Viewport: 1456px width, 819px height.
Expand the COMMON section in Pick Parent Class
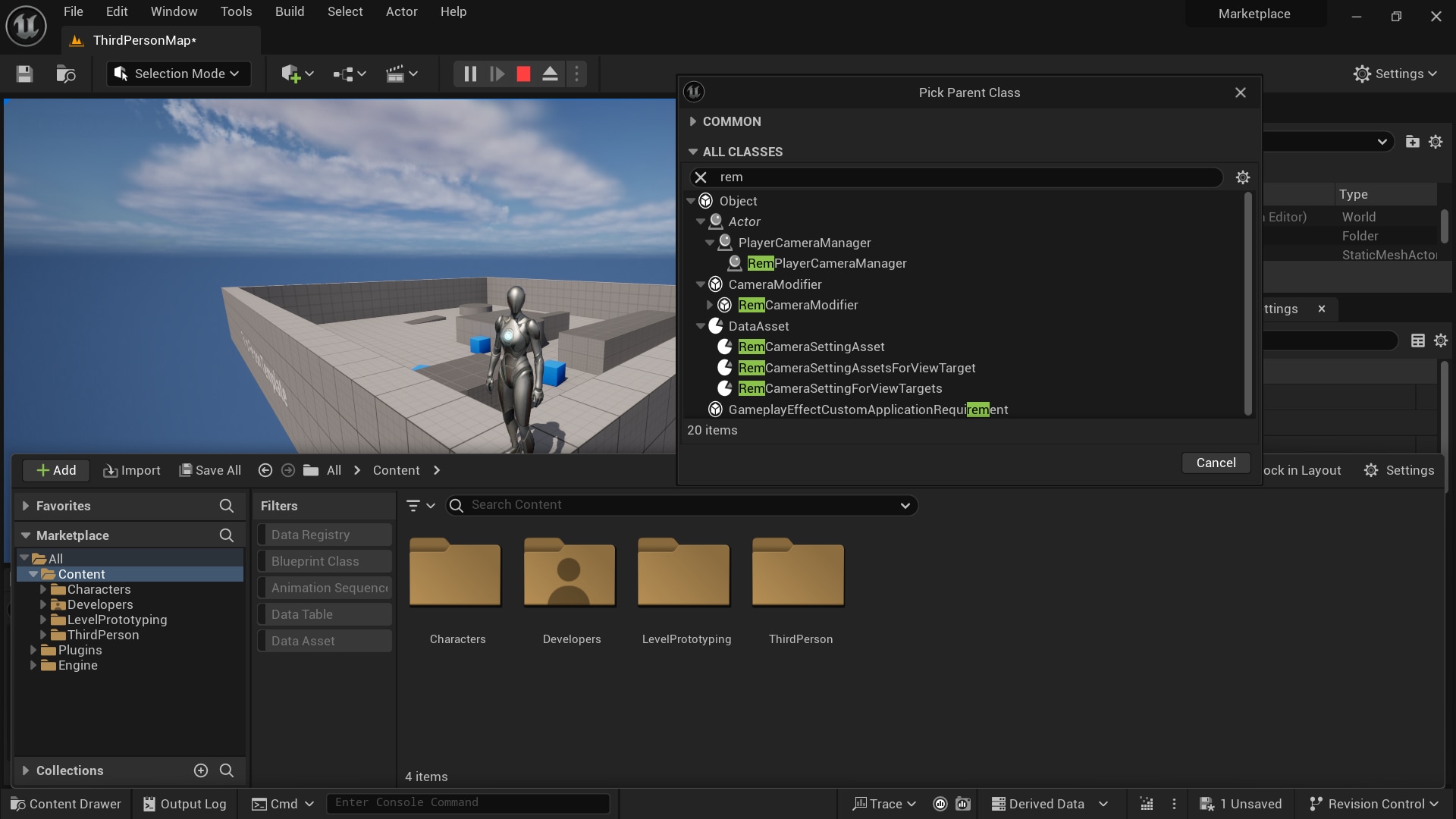point(692,121)
